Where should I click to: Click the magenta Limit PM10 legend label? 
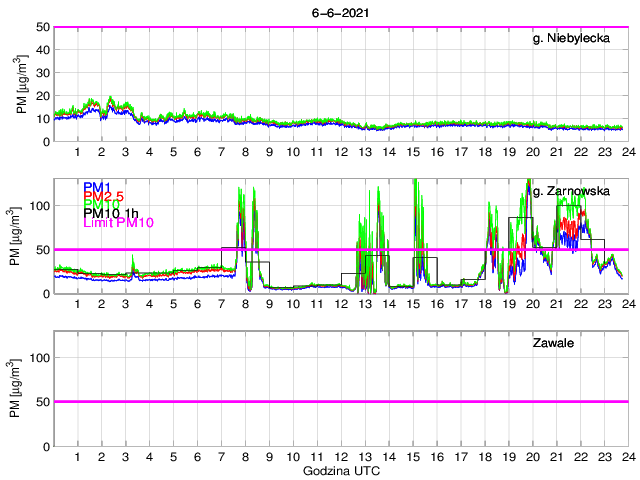coord(121,222)
